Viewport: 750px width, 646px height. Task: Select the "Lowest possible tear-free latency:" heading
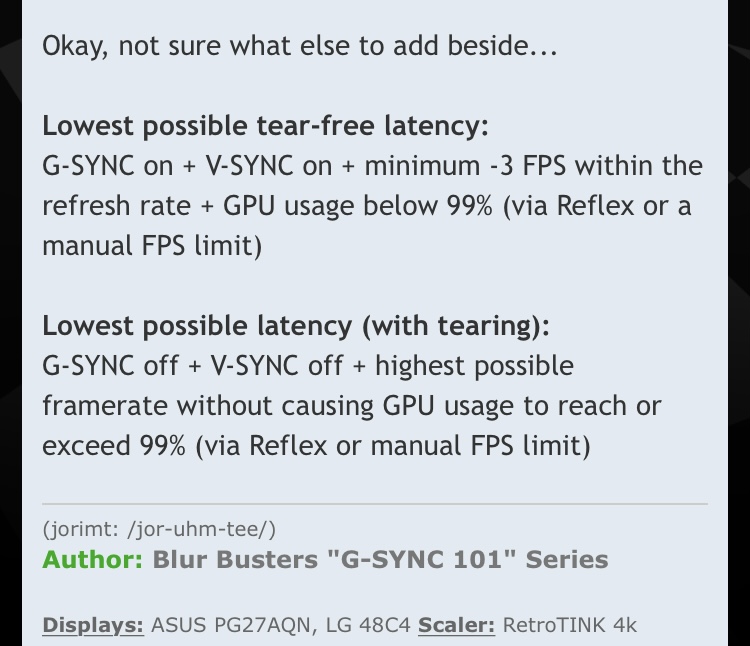pyautogui.click(x=265, y=127)
